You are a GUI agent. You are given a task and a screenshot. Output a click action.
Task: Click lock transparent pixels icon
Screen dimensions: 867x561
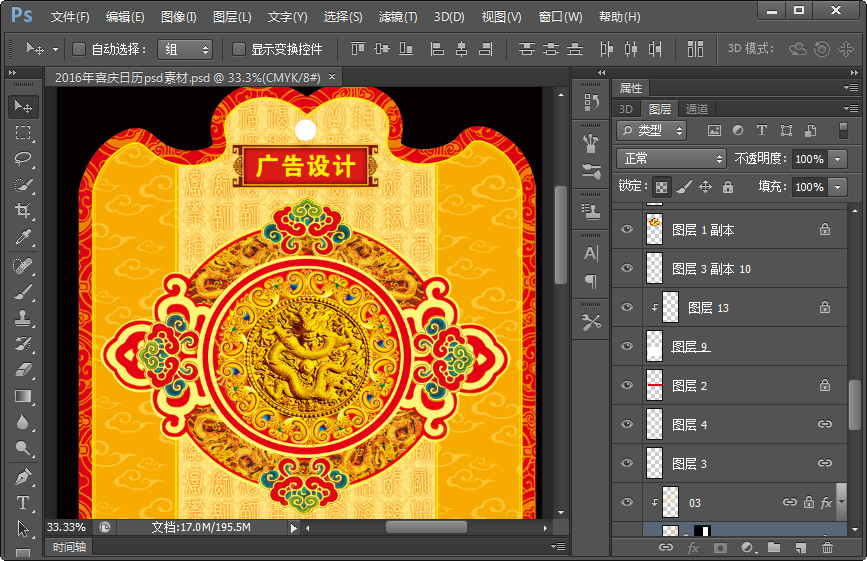tap(661, 187)
